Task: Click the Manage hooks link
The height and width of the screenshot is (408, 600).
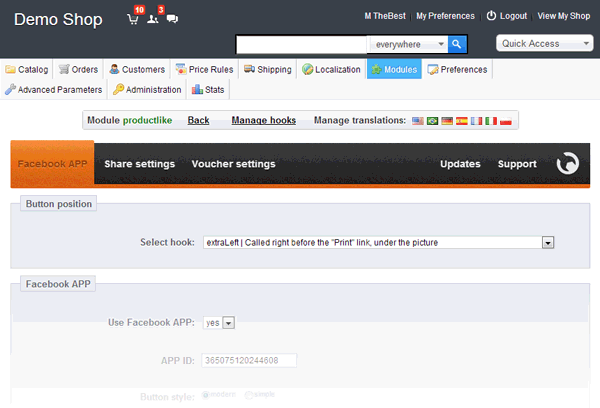Action: coord(263,120)
